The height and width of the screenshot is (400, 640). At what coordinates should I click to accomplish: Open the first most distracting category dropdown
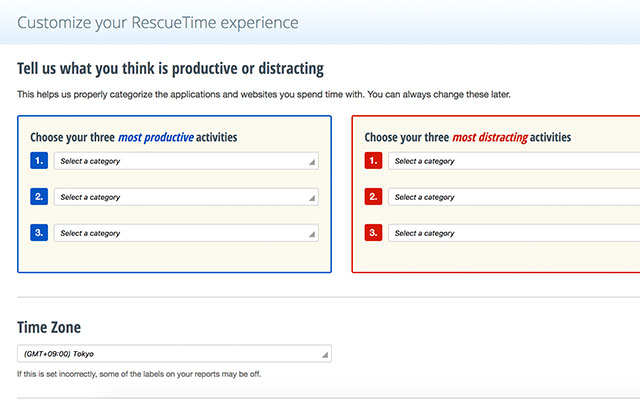pyautogui.click(x=514, y=161)
